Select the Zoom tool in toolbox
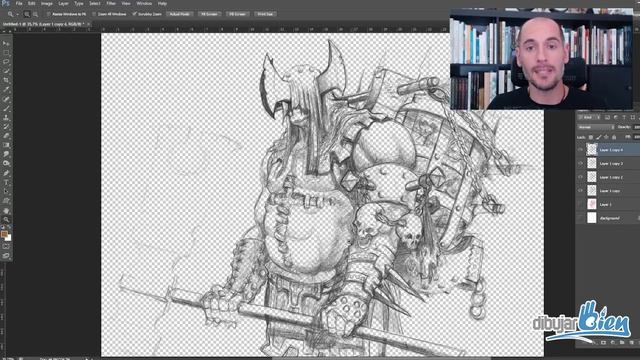Screen dimensions: 640x360 (6, 220)
